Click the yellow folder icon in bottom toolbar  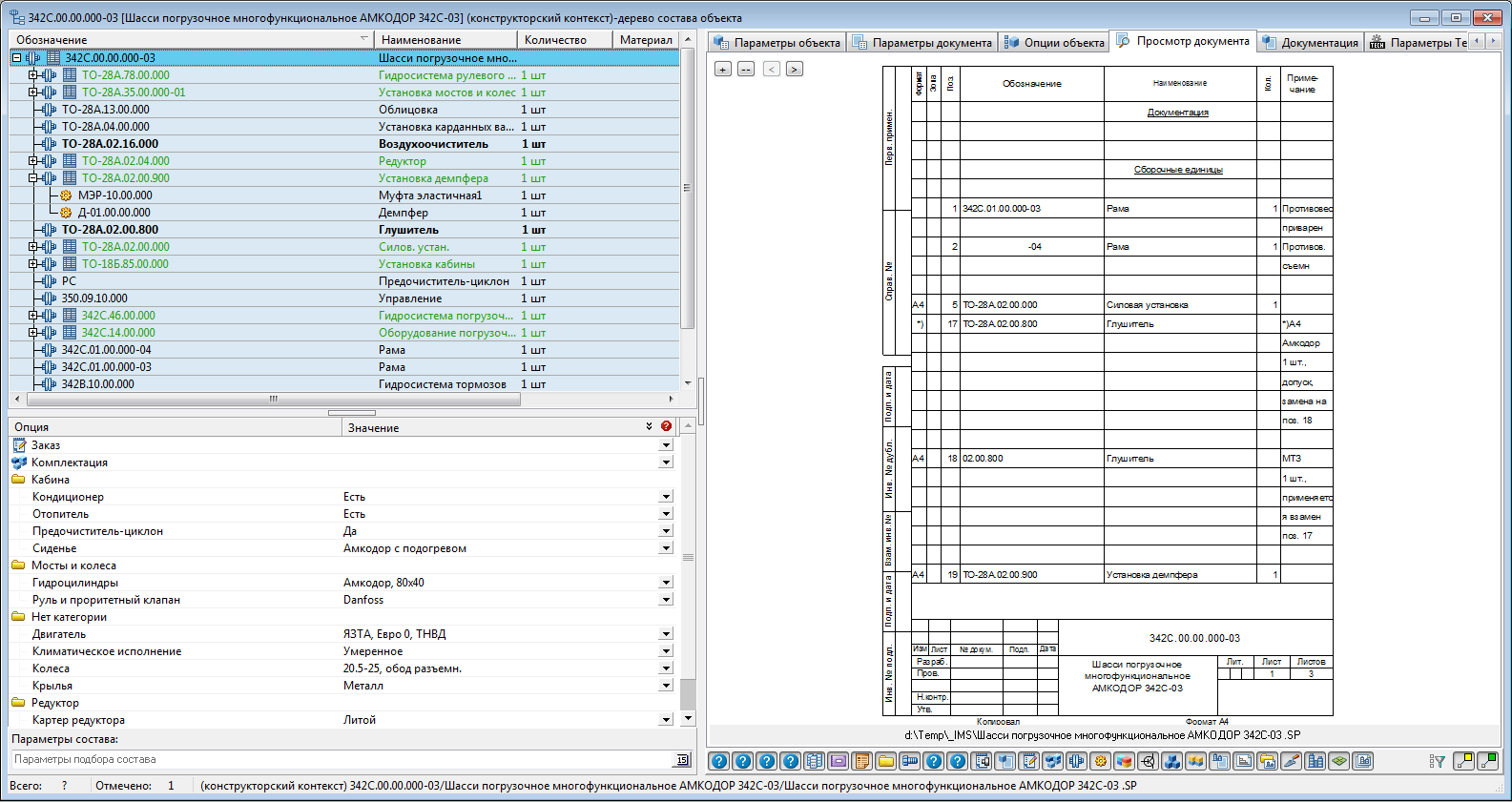coord(886,761)
